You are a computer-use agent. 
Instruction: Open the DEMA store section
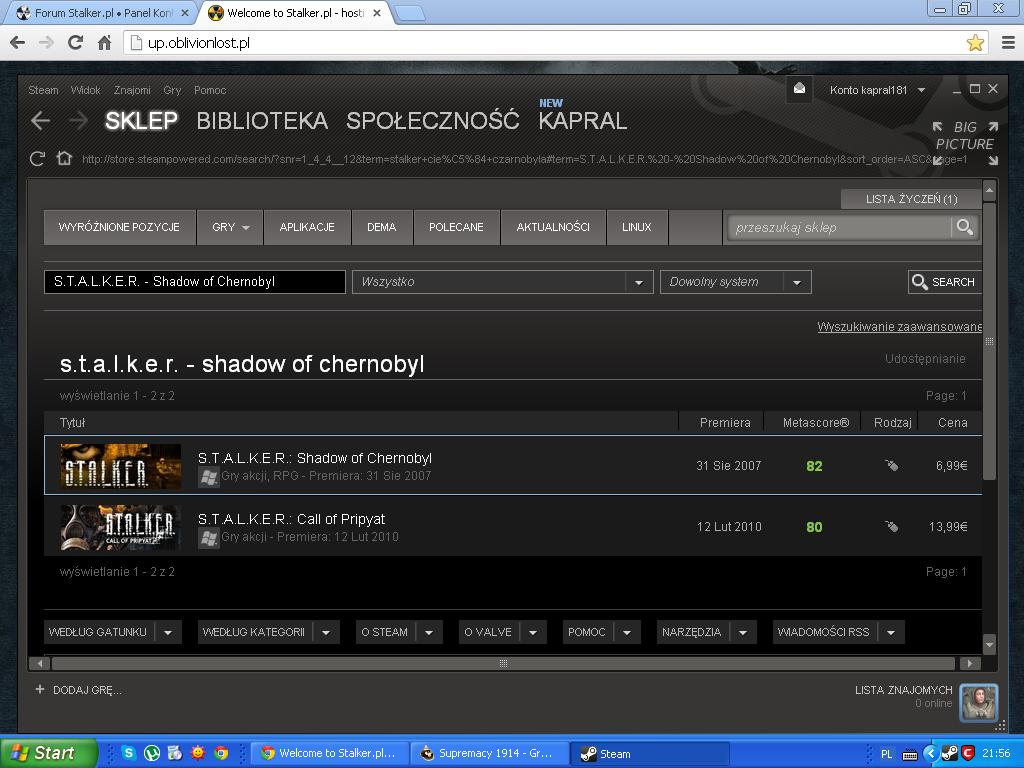click(381, 227)
